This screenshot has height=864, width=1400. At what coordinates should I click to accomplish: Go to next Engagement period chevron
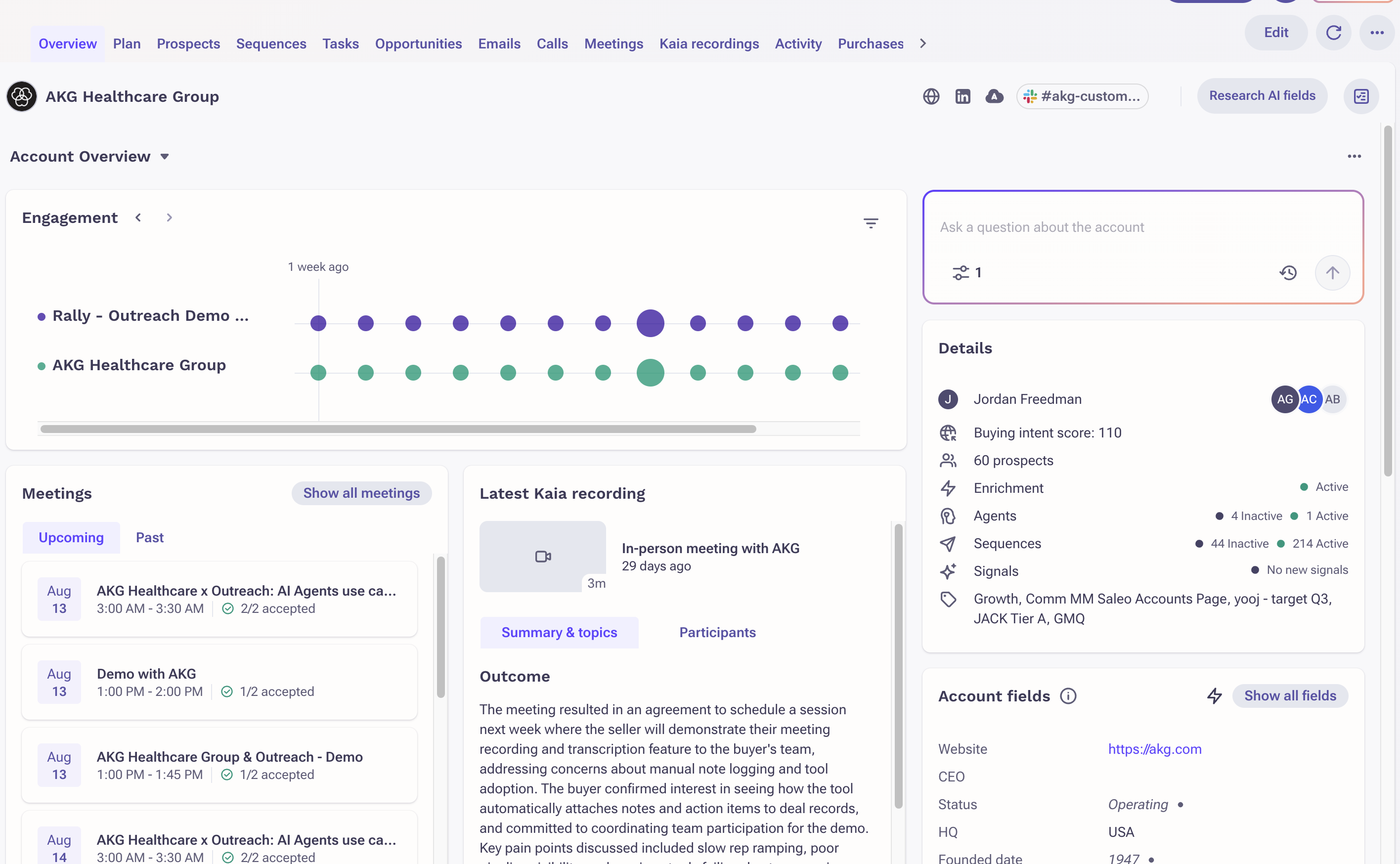(169, 217)
